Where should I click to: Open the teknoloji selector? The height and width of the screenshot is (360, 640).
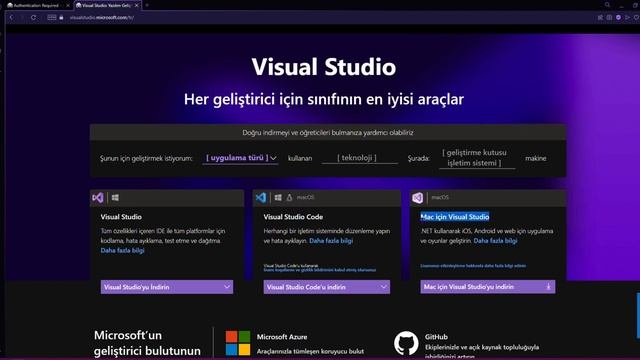[x=360, y=158]
